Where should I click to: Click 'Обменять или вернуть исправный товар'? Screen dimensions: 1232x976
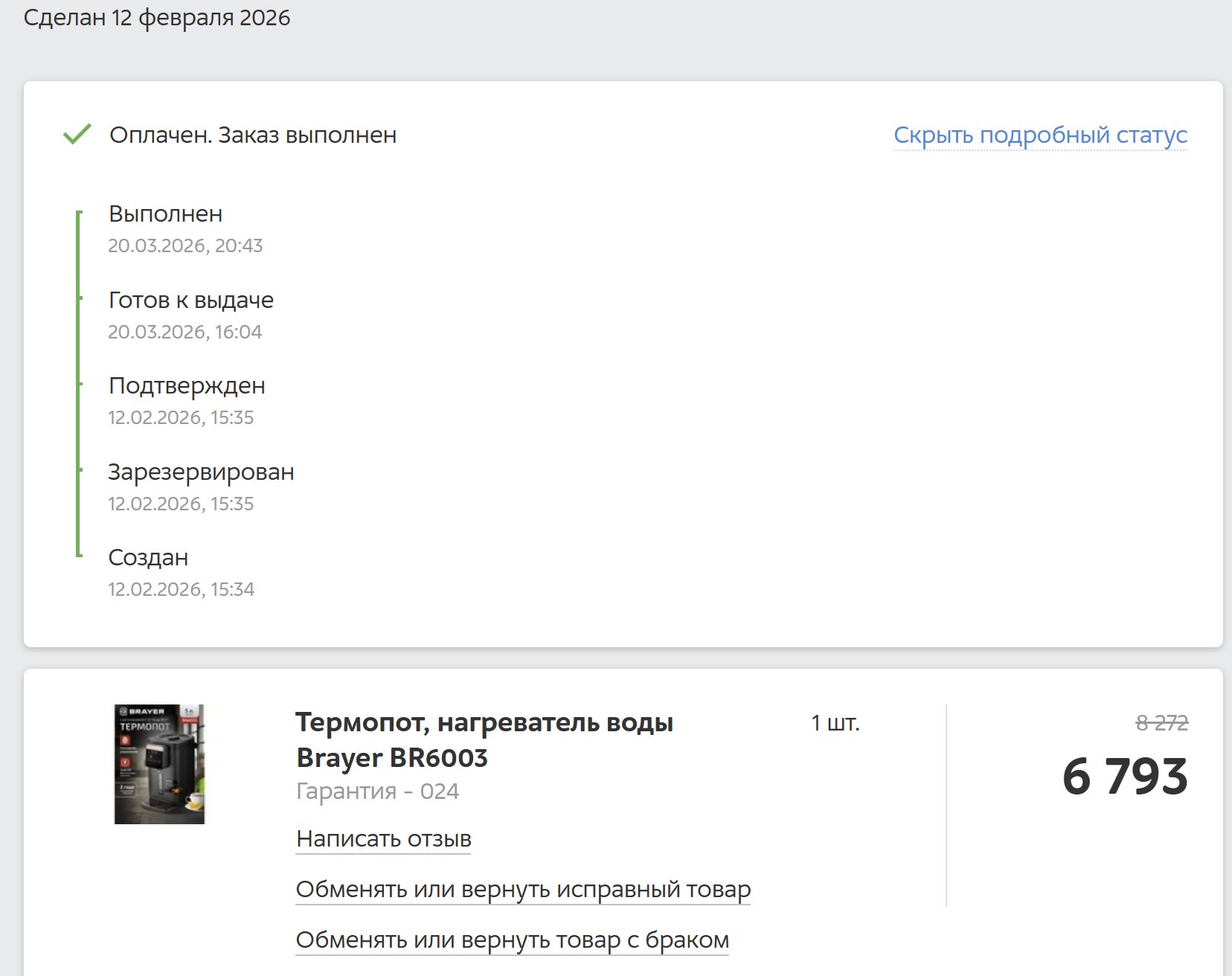tap(523, 890)
